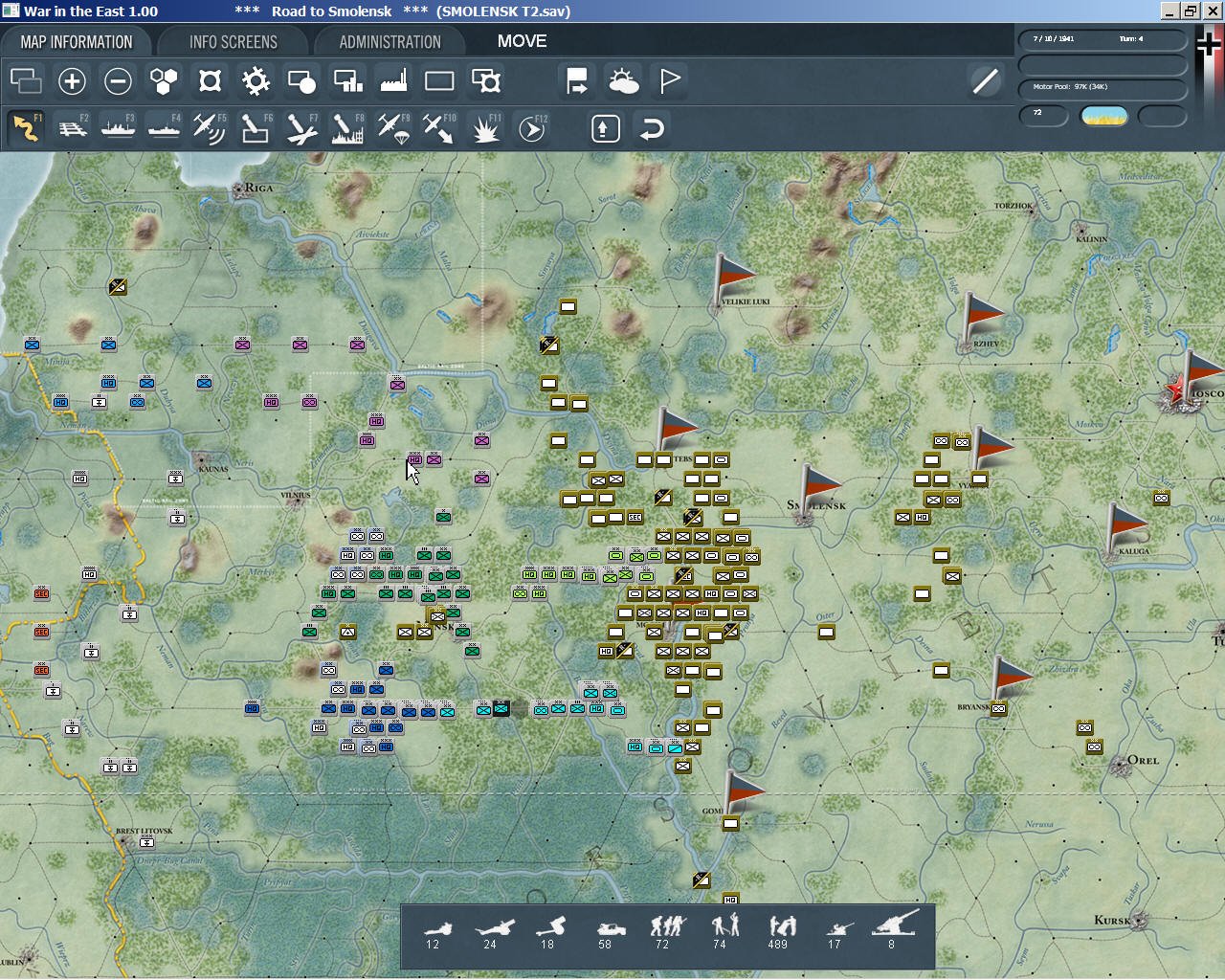
Task: Switch to the ADMINISTRATION tab
Action: [x=390, y=42]
